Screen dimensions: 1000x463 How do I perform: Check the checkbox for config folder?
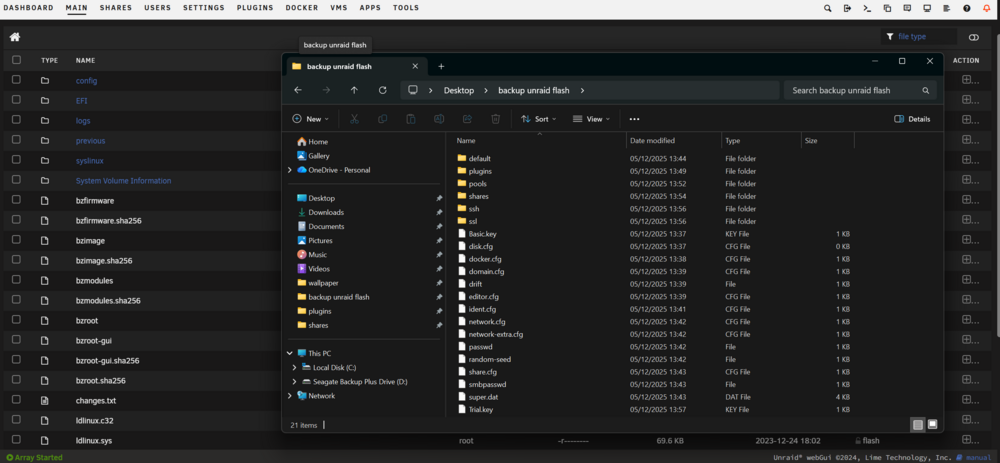tap(16, 80)
